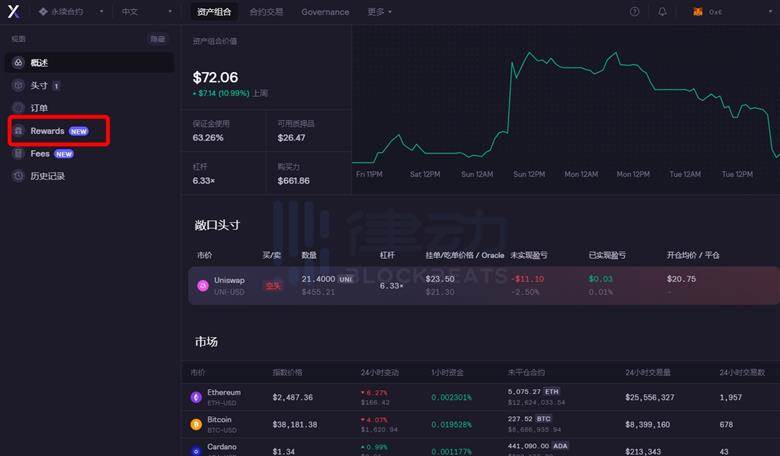Click the Rewards sidebar icon
The width and height of the screenshot is (780, 456).
[x=18, y=131]
